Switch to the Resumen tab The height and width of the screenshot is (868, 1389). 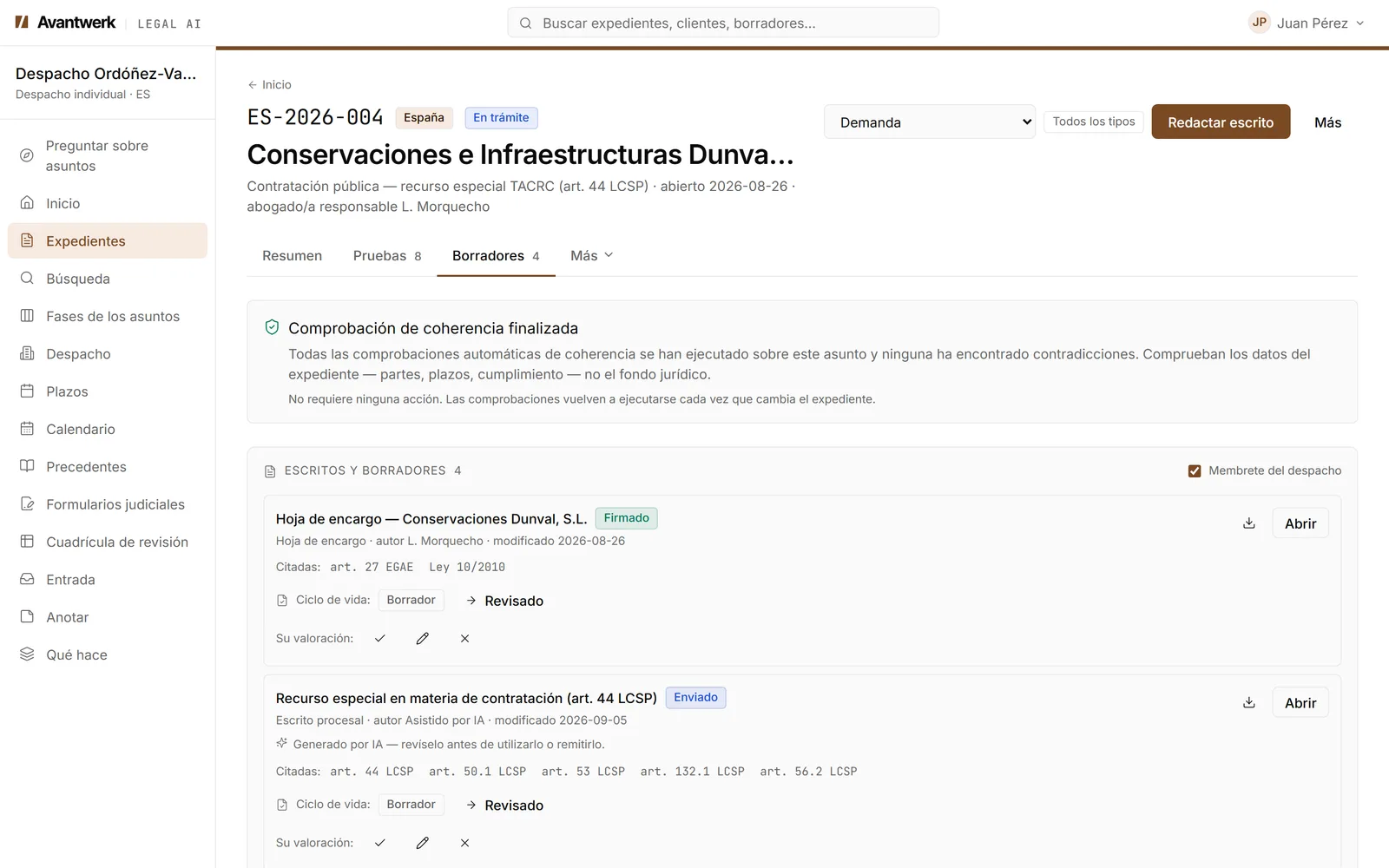point(293,255)
